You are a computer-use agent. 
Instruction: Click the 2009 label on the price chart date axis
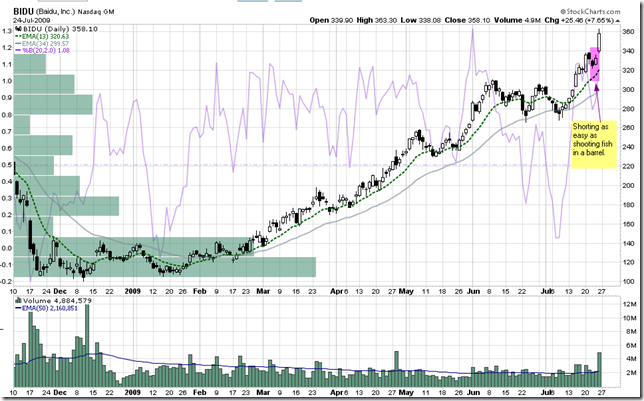(133, 291)
